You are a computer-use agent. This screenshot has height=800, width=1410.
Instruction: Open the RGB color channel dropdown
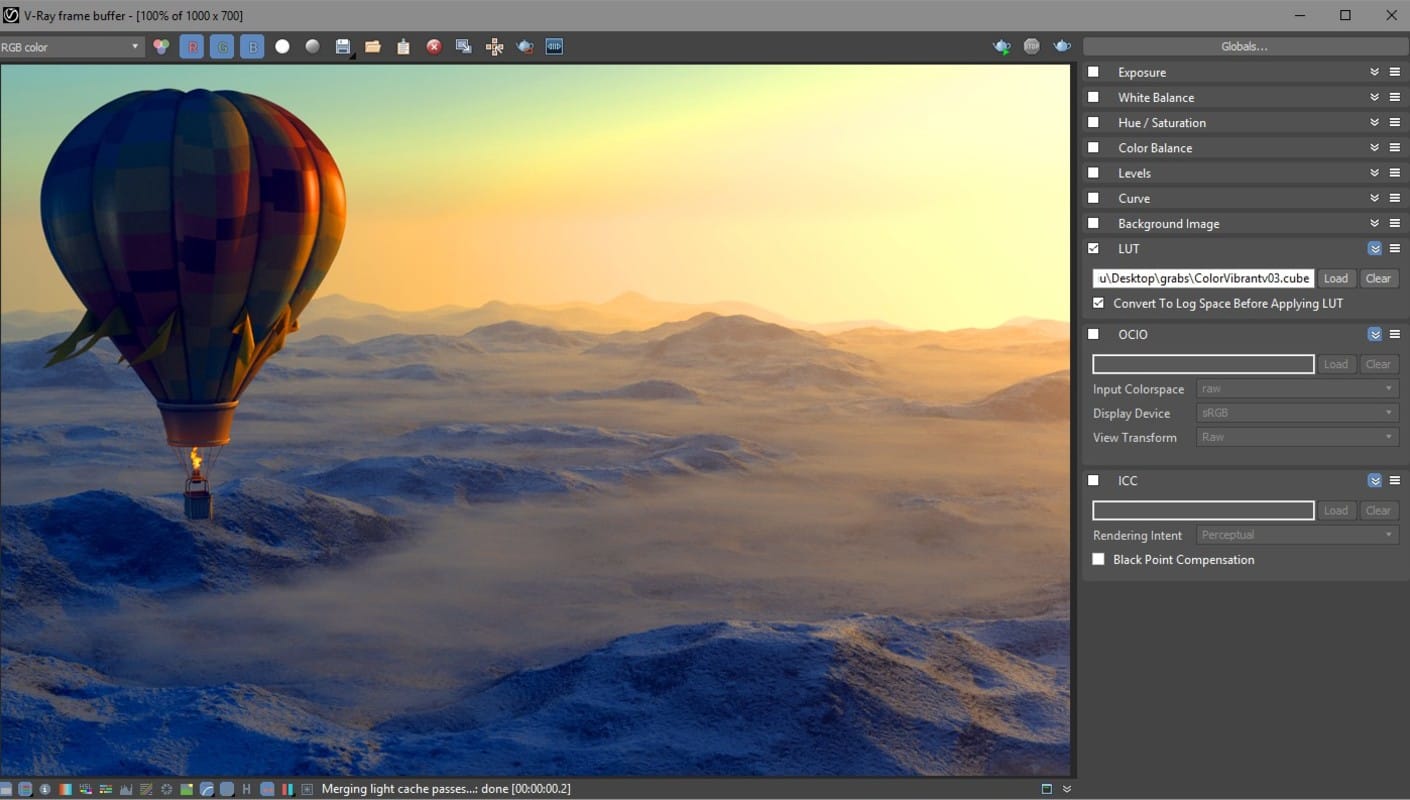(x=135, y=46)
